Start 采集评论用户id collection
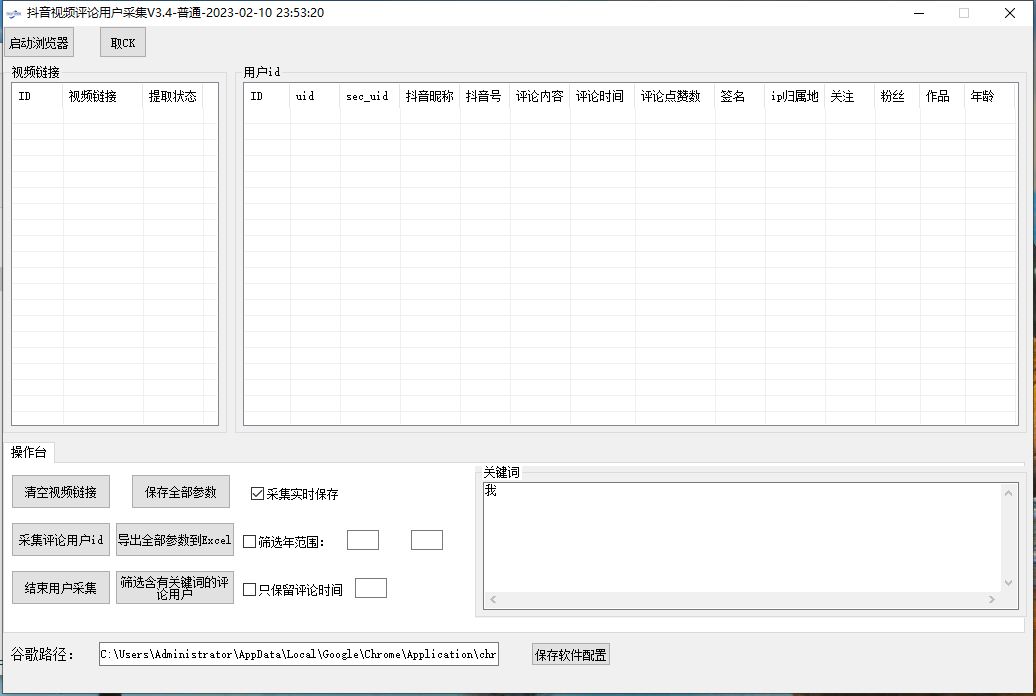Viewport: 1036px width, 696px height. click(x=61, y=540)
